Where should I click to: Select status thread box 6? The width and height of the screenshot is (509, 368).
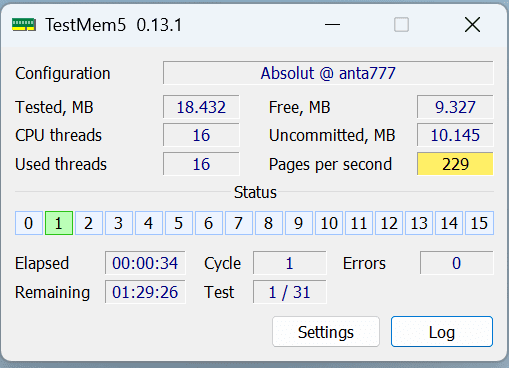(x=209, y=223)
